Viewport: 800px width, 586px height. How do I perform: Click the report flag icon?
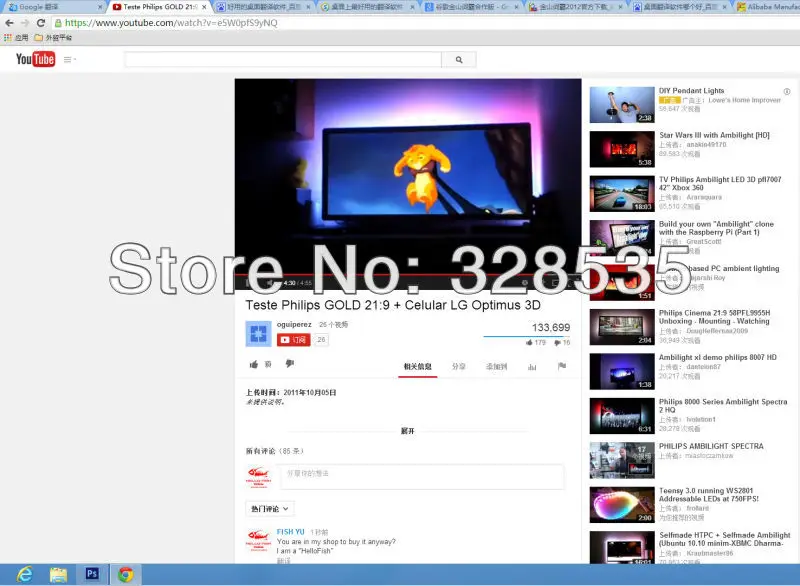click(562, 366)
